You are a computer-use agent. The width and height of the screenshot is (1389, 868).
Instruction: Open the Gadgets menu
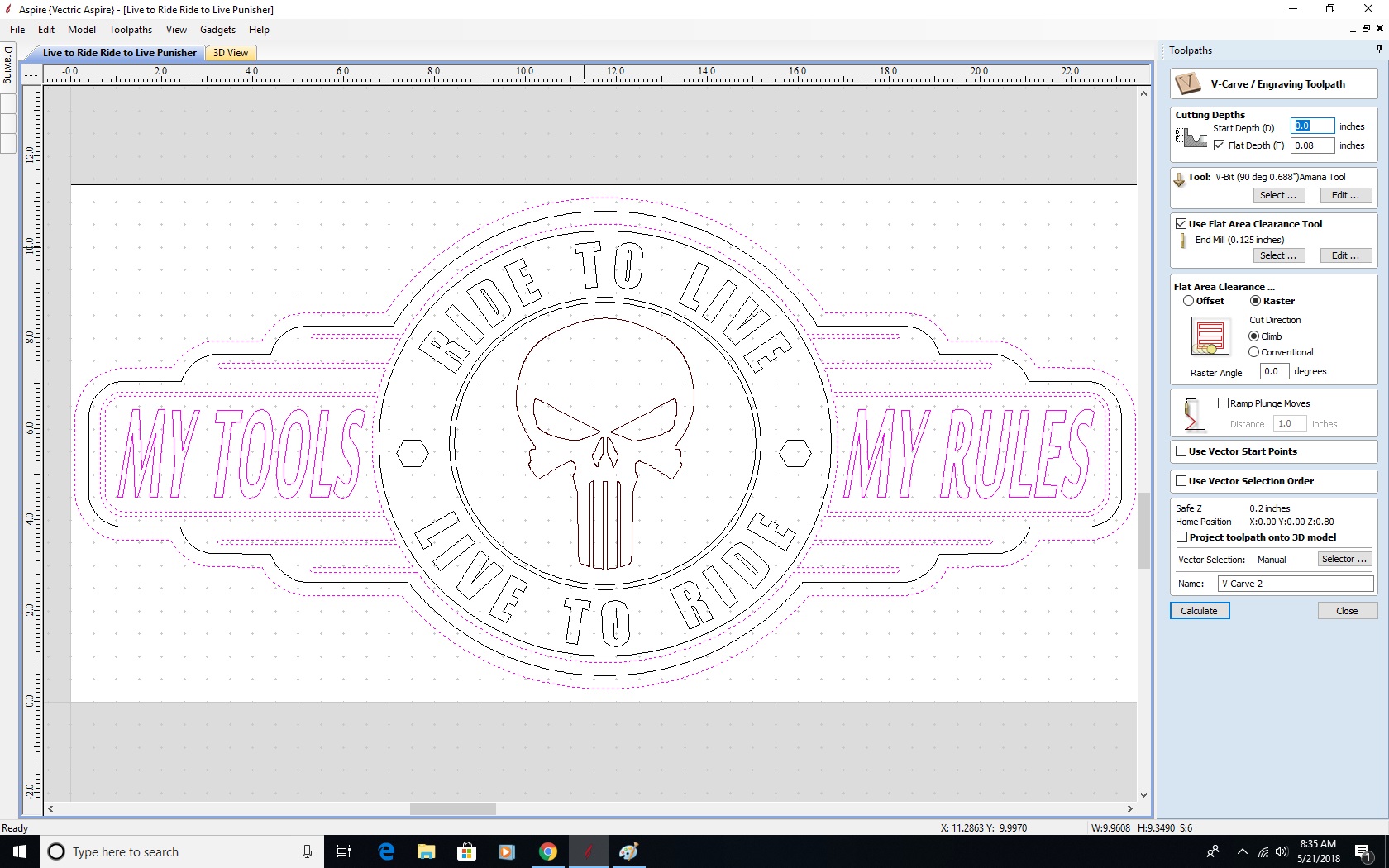(218, 30)
